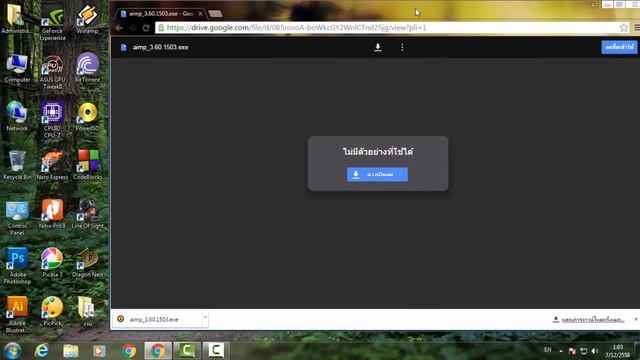Reload the page in Chrome
This screenshot has width=640, height=360.
click(146, 28)
